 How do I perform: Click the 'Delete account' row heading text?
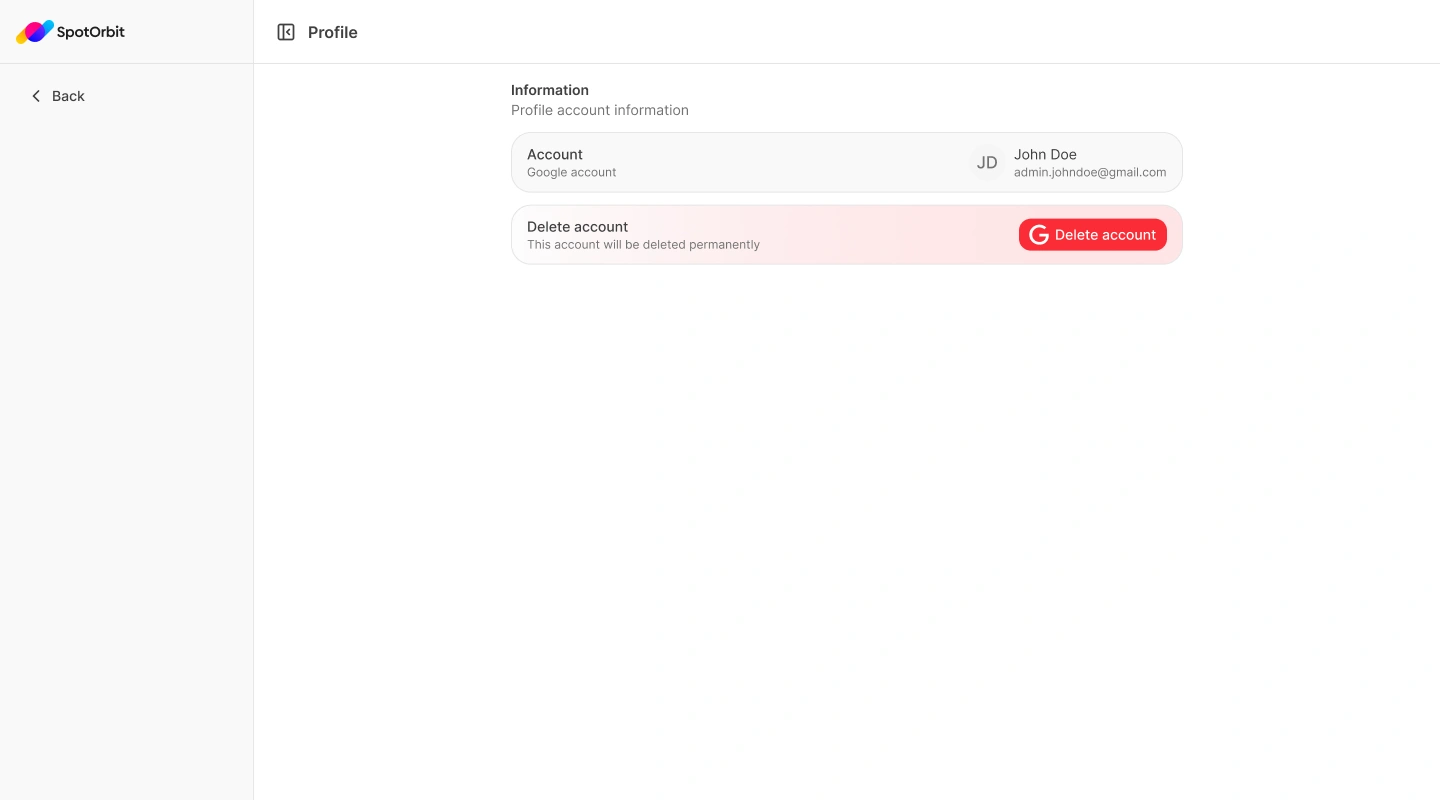pyautogui.click(x=578, y=226)
